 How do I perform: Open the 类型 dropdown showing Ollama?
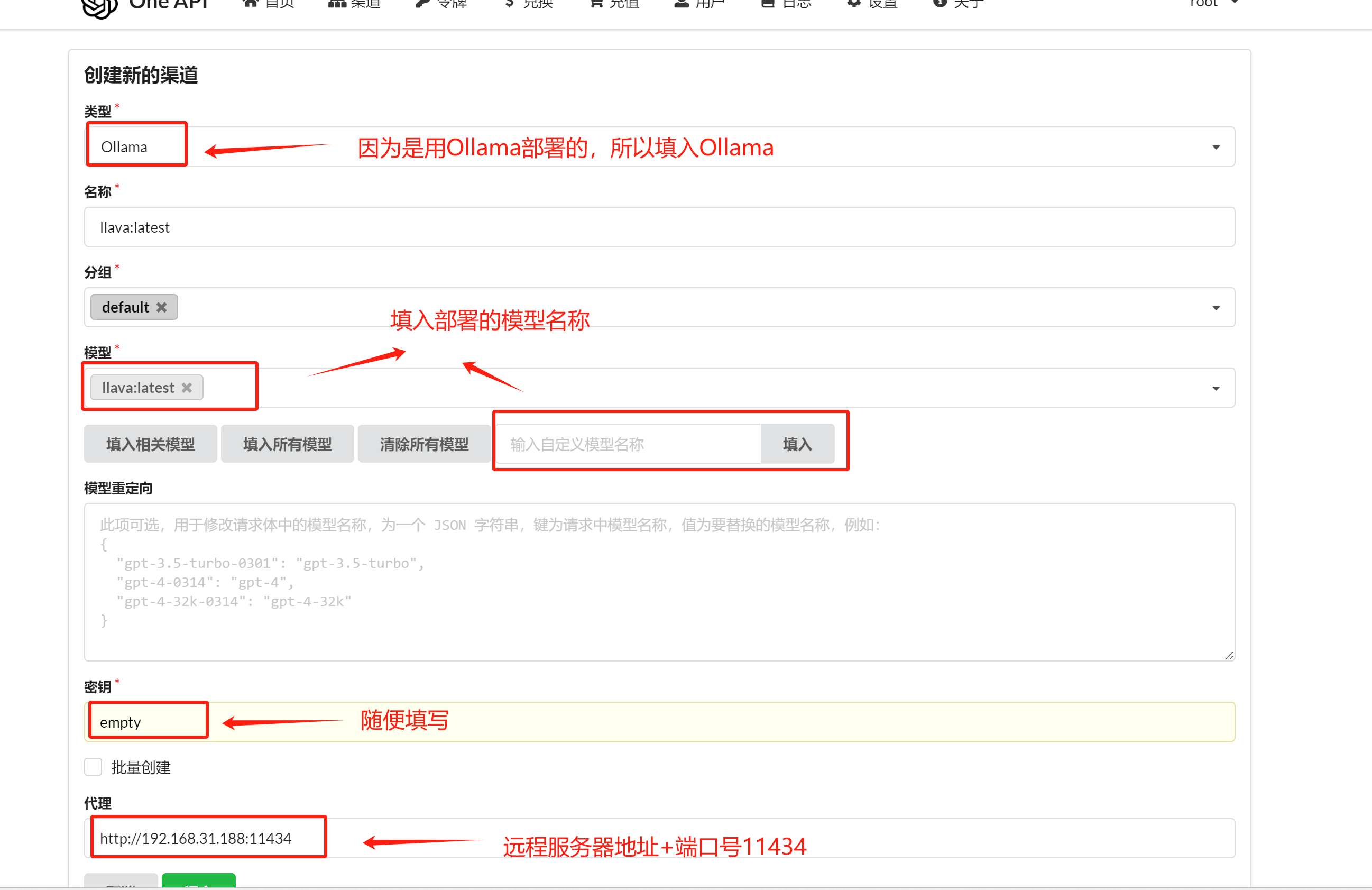(659, 146)
